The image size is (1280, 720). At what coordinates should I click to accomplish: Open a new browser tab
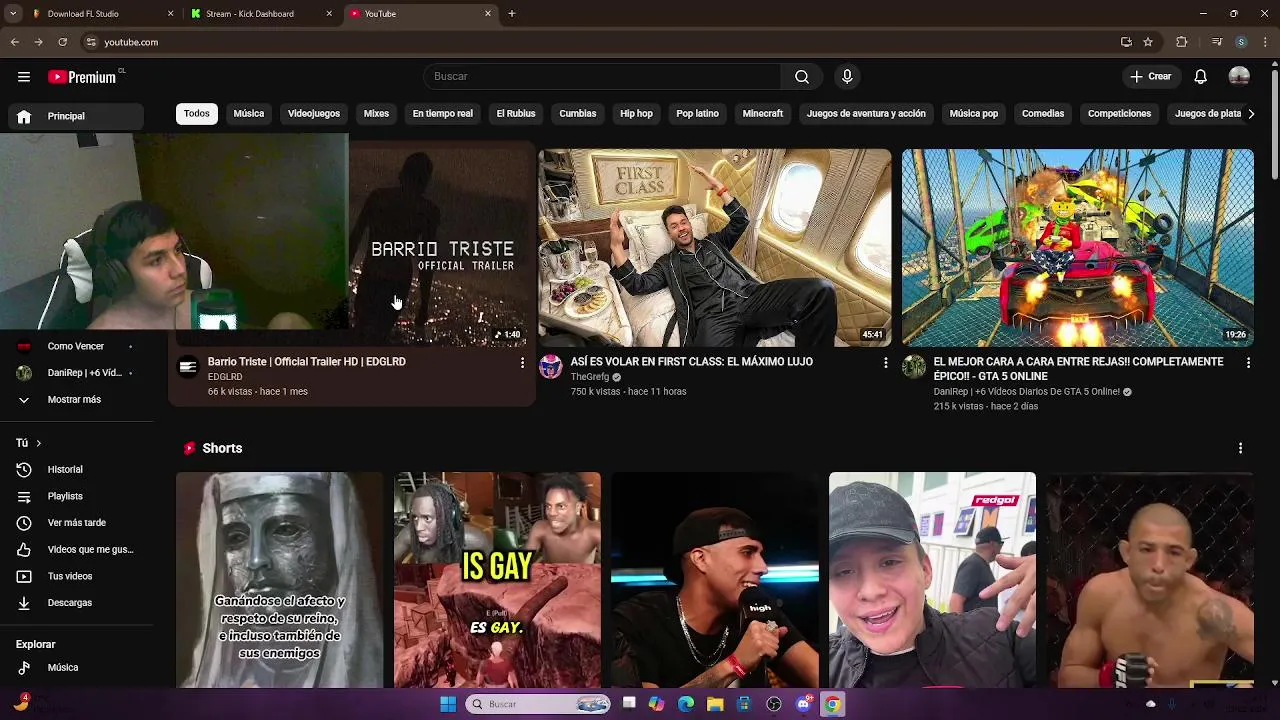click(x=512, y=14)
